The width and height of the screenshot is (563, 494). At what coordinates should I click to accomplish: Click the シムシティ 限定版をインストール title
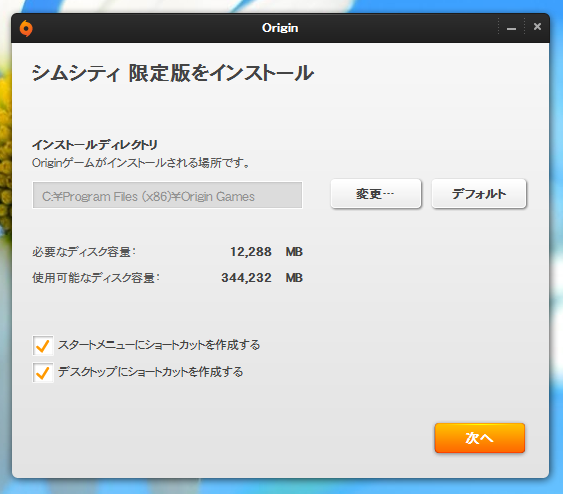coord(173,73)
